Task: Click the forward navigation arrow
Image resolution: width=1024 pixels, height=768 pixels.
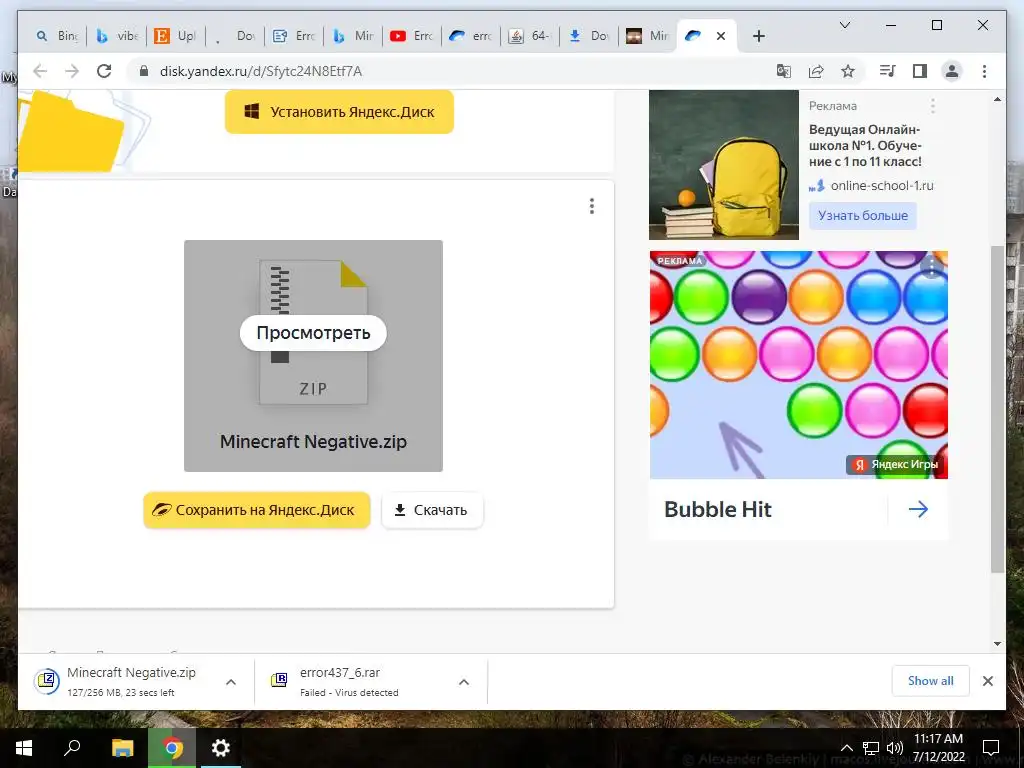Action: pos(72,71)
